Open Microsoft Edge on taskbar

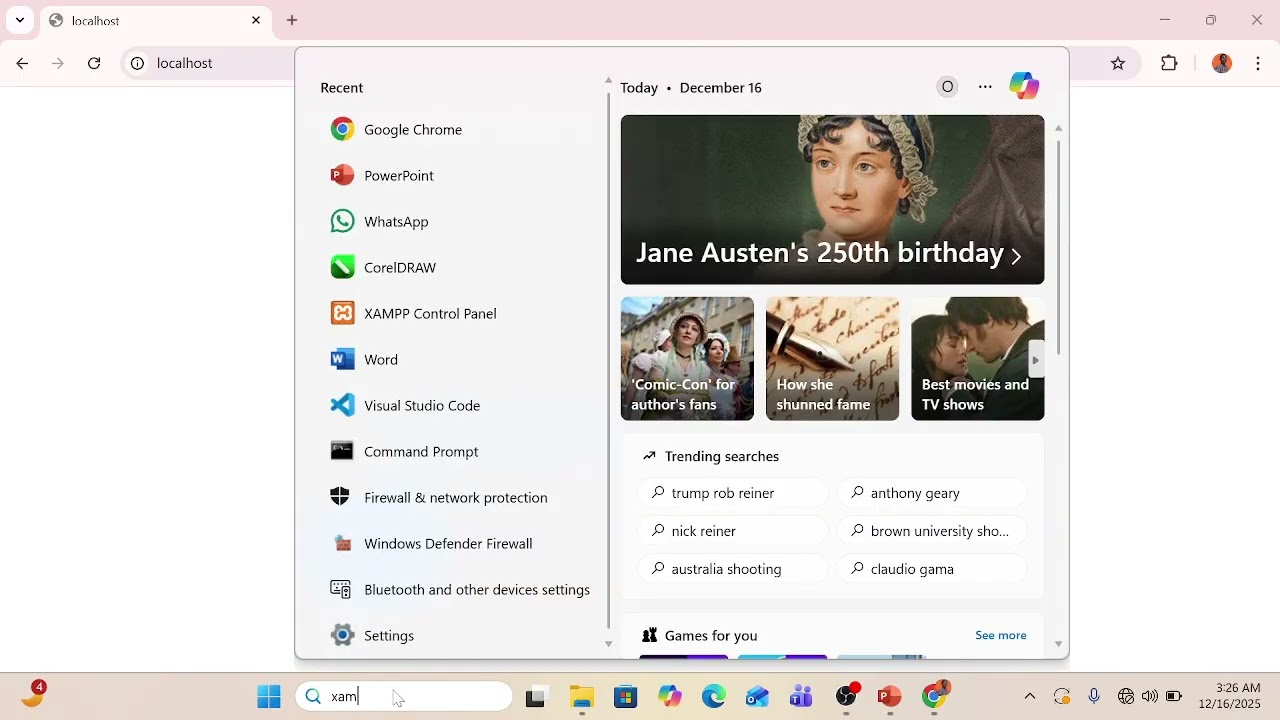[714, 697]
